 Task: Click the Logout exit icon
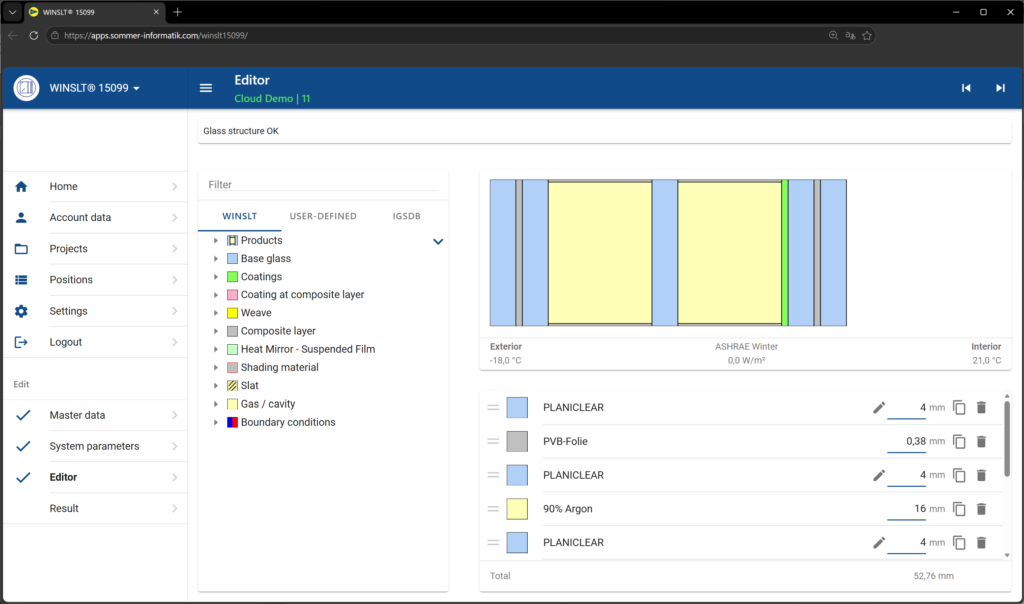click(x=21, y=342)
